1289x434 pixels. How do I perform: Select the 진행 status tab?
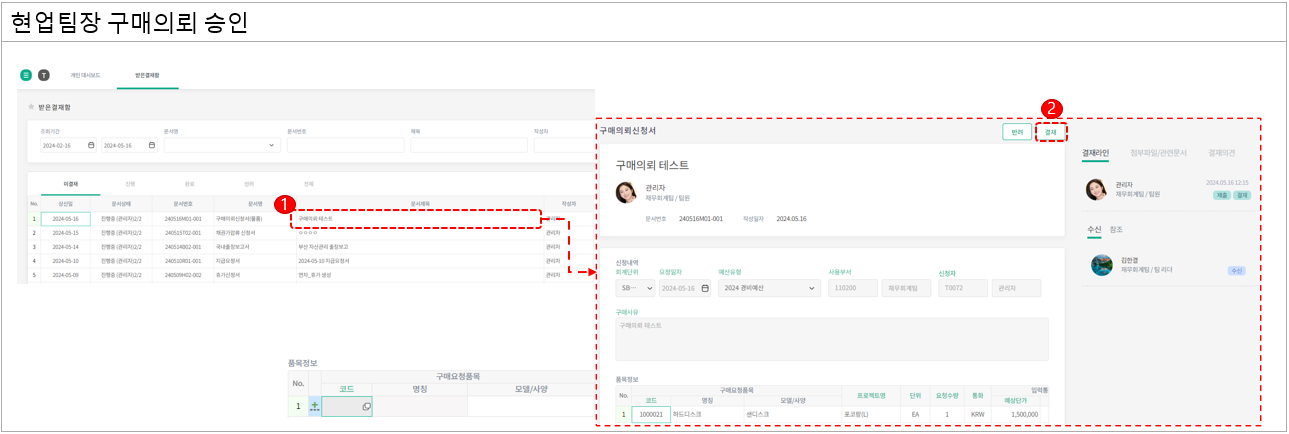130,184
